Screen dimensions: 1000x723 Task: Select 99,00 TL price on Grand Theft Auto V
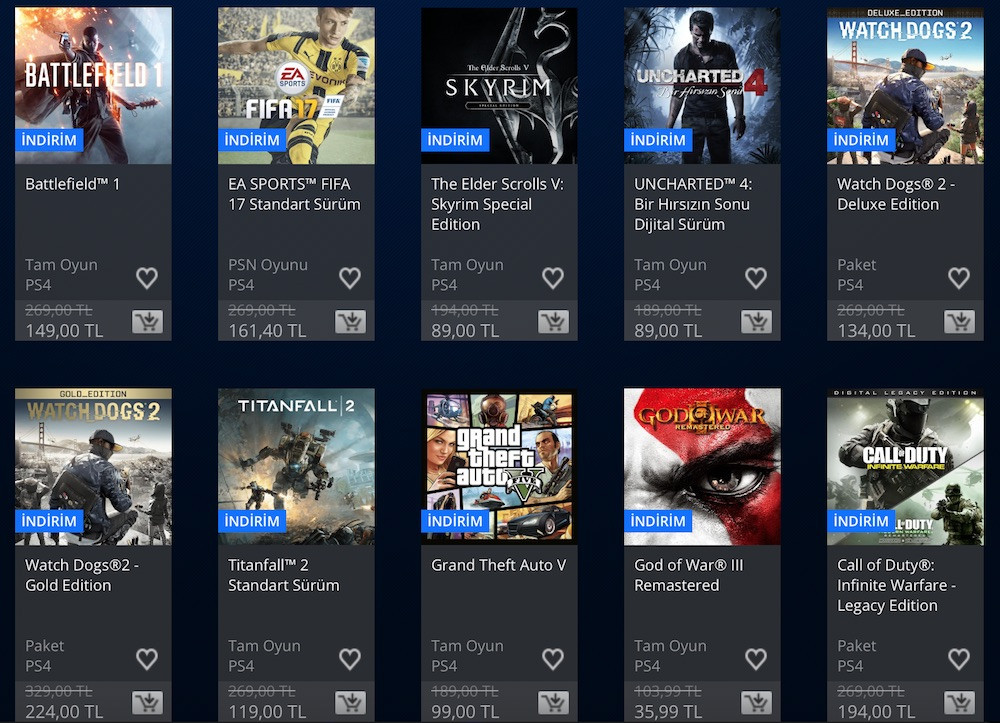(x=465, y=712)
